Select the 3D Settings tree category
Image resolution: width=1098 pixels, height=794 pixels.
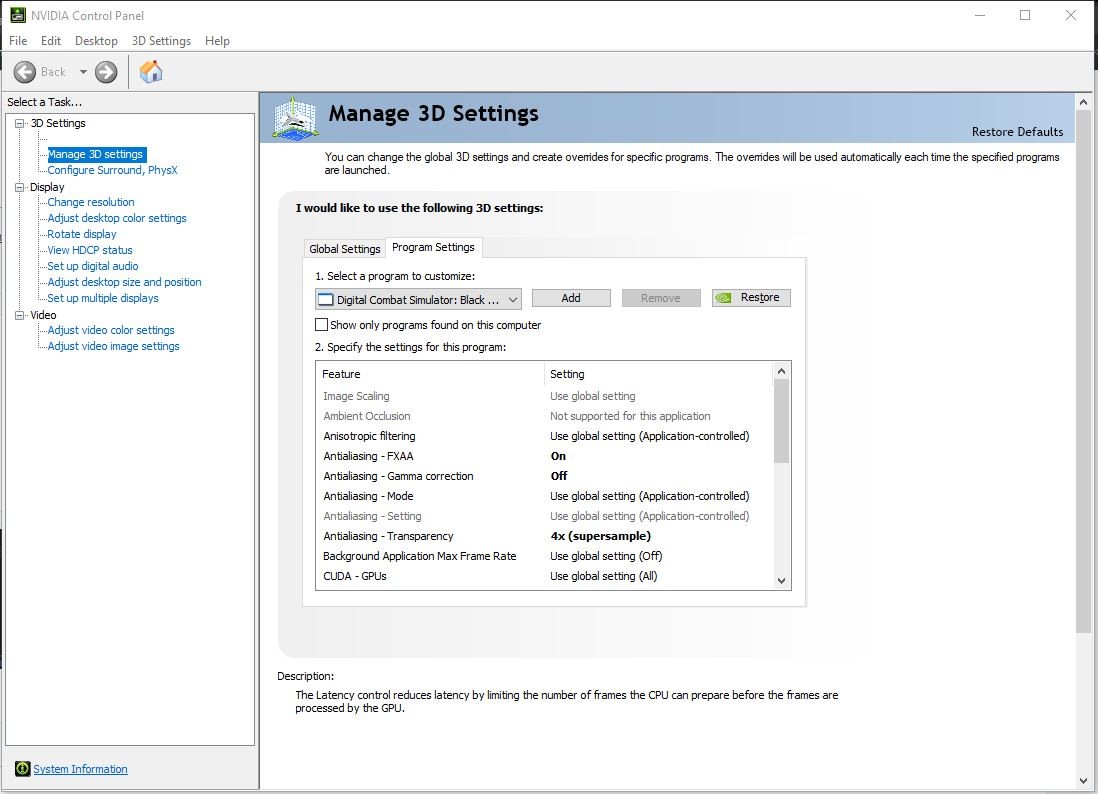click(x=58, y=123)
